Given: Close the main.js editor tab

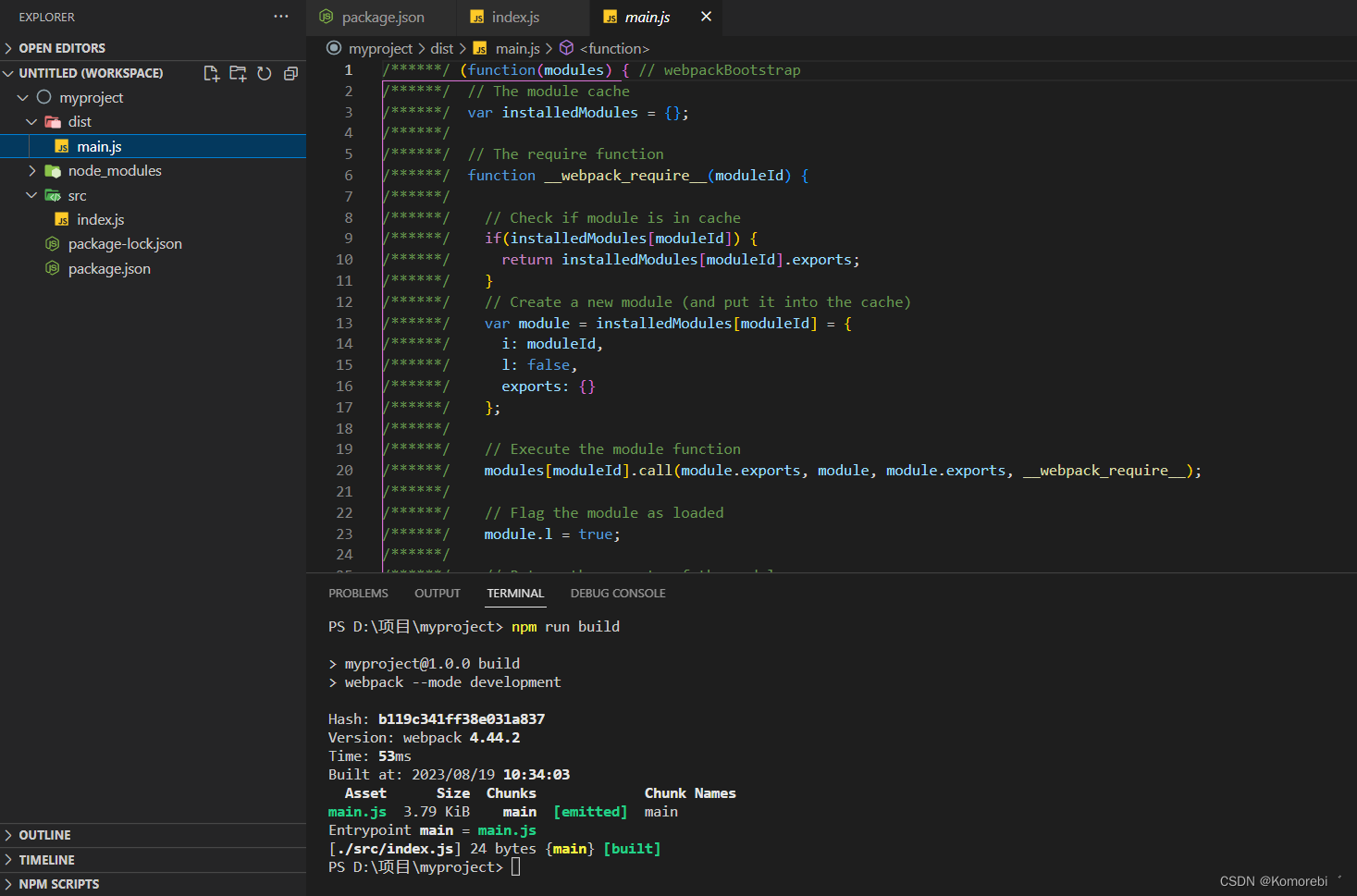Looking at the screenshot, I should [x=706, y=17].
